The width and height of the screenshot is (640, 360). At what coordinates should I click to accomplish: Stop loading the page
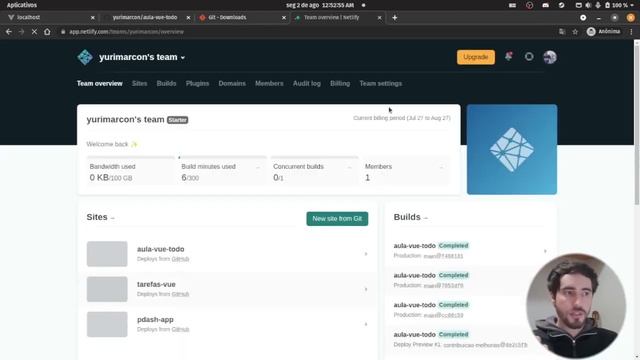[x=34, y=31]
